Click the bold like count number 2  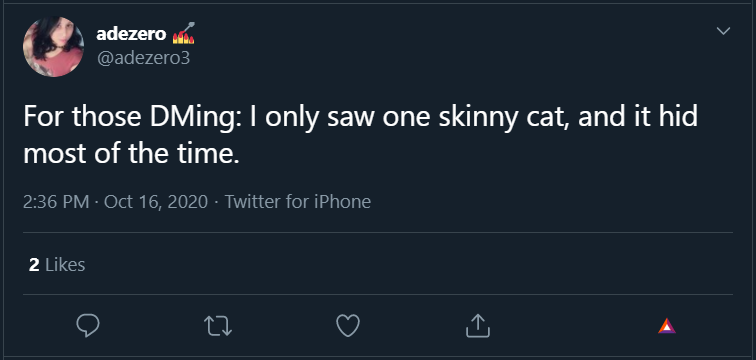(34, 265)
